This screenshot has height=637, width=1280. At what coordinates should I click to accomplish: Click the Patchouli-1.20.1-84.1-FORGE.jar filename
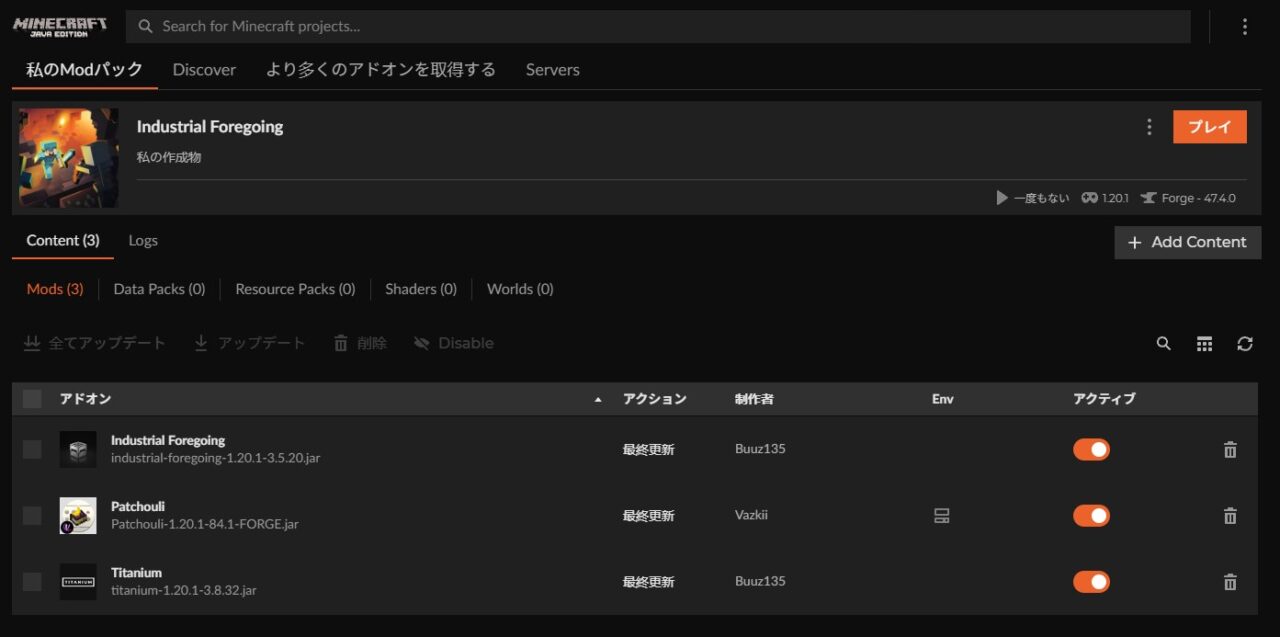(x=205, y=524)
